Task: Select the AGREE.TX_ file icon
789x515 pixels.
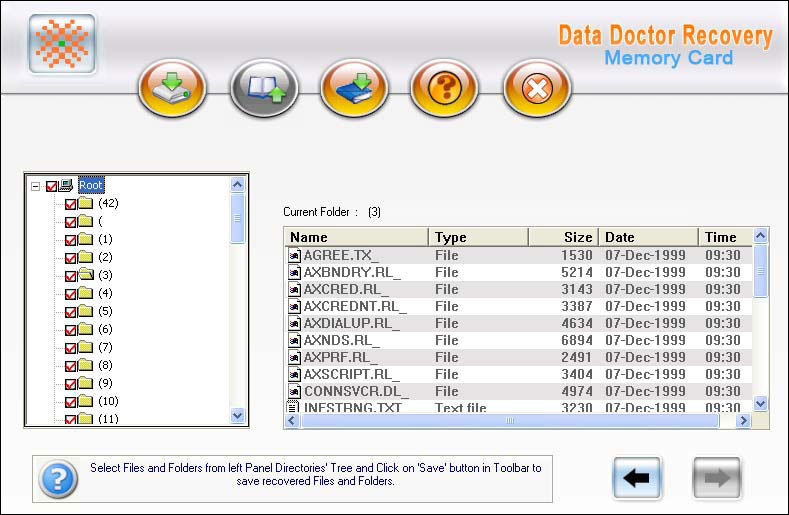Action: point(294,255)
